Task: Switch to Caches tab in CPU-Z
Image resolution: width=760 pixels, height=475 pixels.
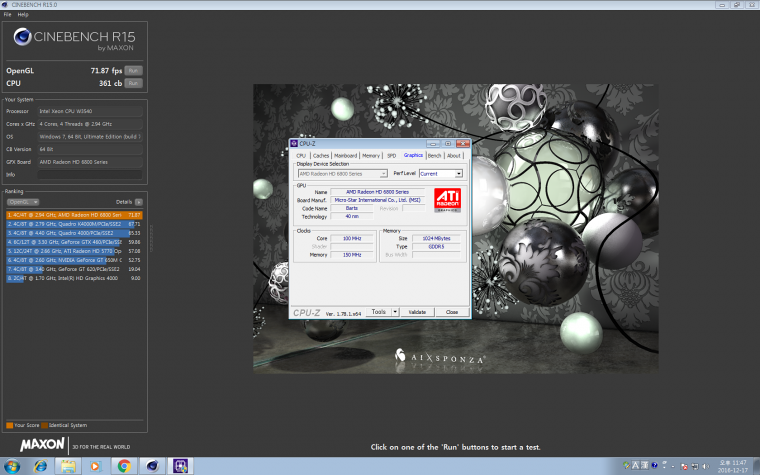Action: point(320,156)
